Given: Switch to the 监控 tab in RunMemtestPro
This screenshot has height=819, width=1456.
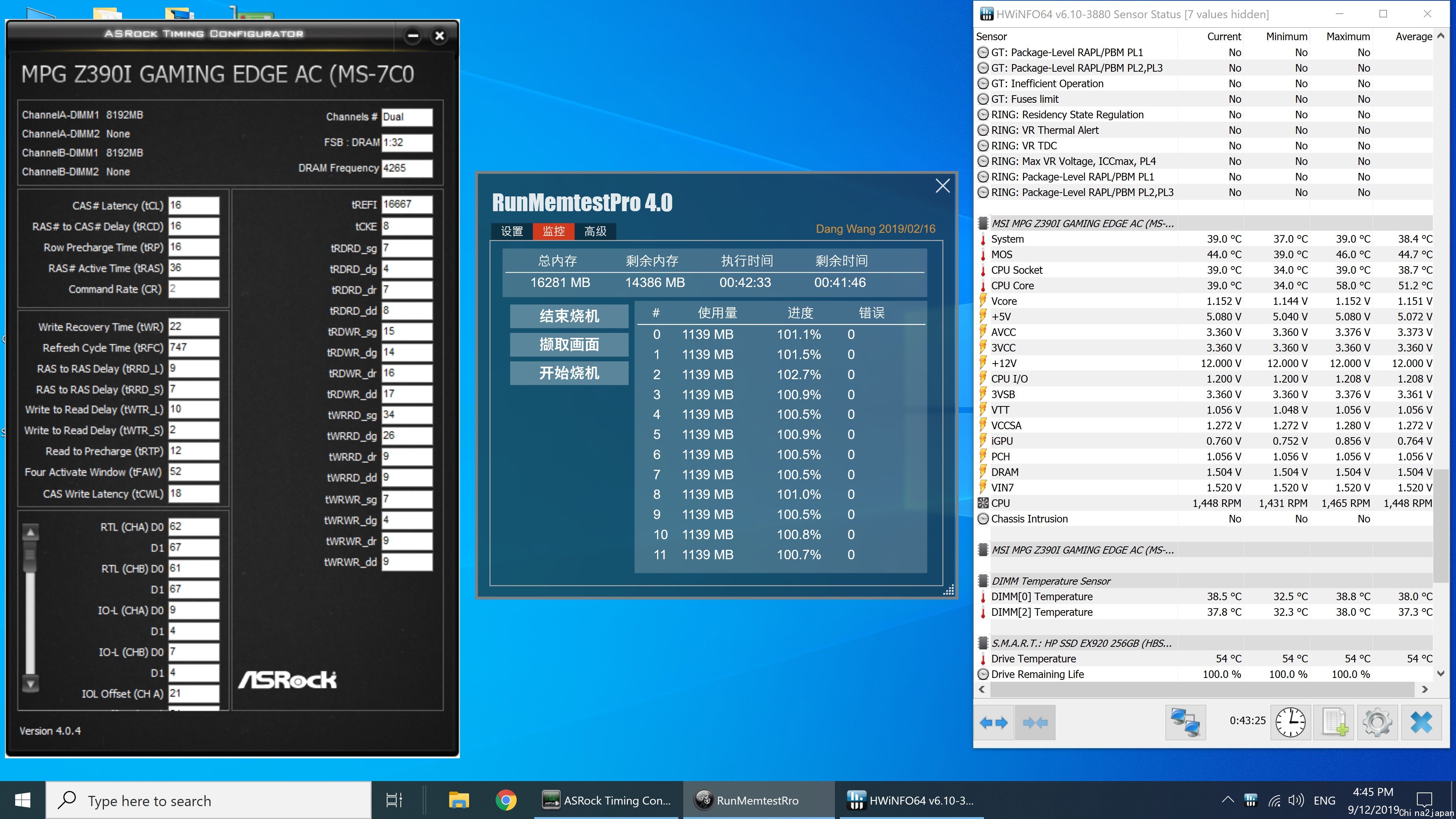Looking at the screenshot, I should pyautogui.click(x=553, y=231).
